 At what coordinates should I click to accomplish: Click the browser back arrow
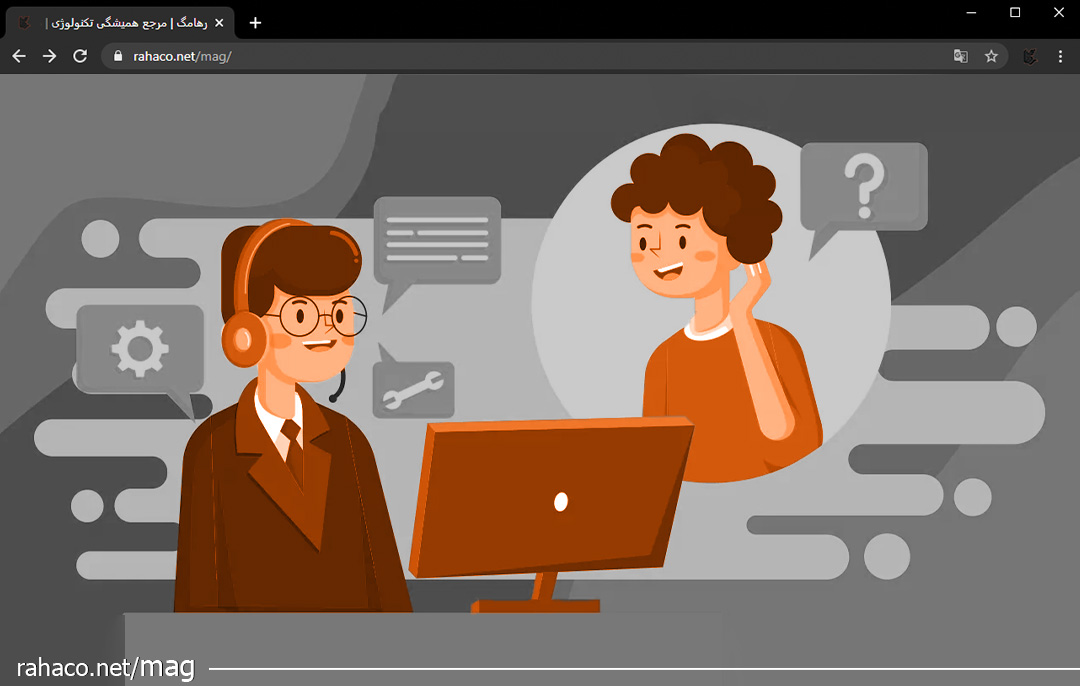coord(18,57)
